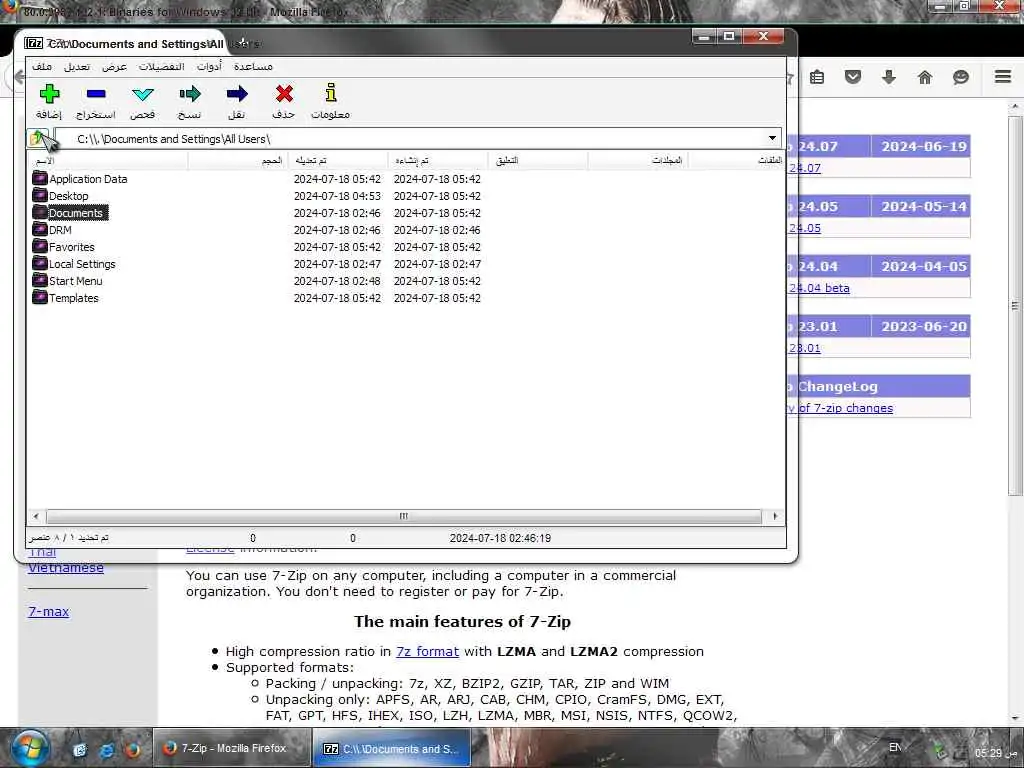Click the blue minus Extract (استخراج) icon
The width and height of the screenshot is (1024, 768).
96,94
